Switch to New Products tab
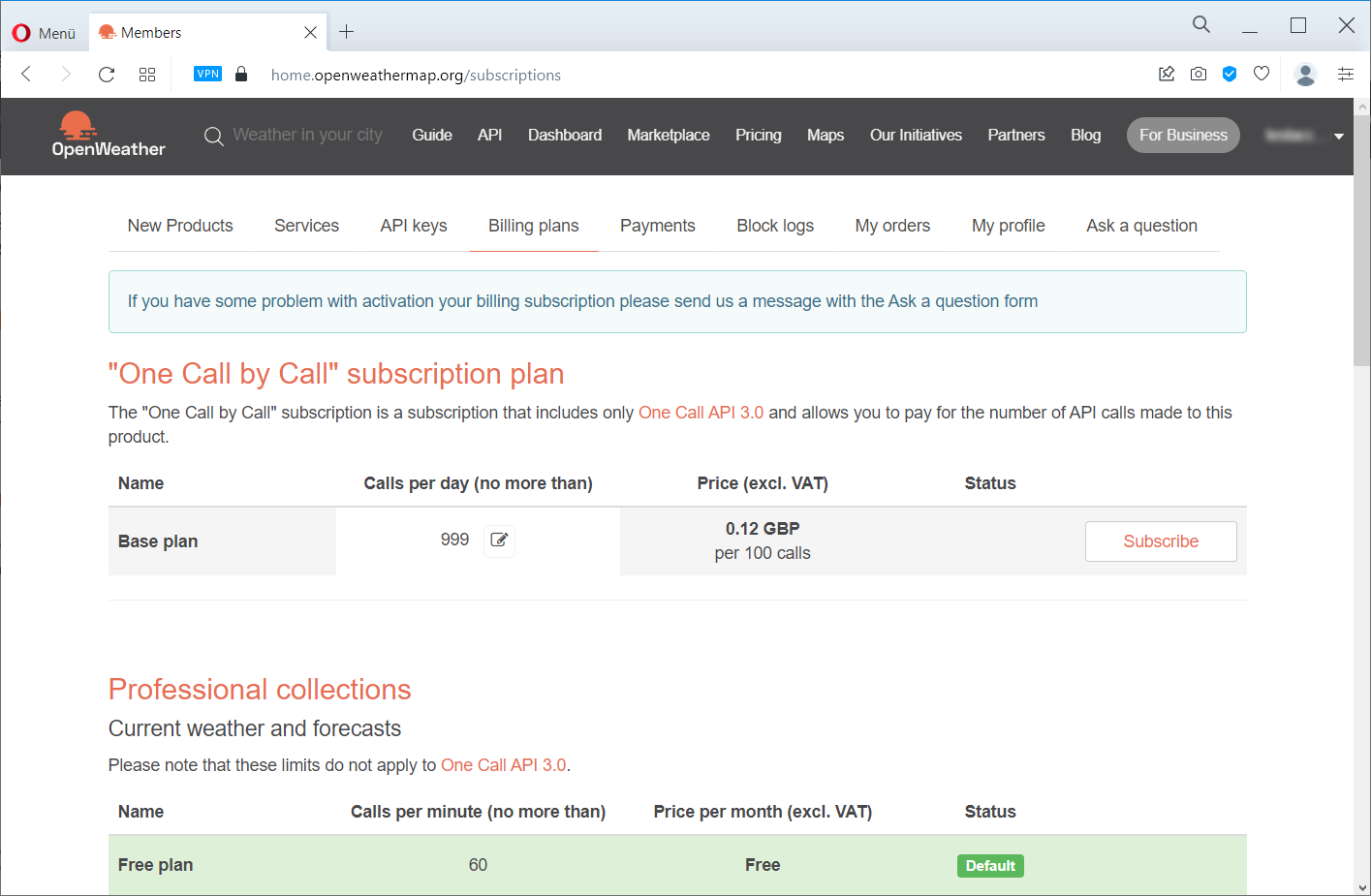Image resolution: width=1371 pixels, height=896 pixels. [x=180, y=226]
